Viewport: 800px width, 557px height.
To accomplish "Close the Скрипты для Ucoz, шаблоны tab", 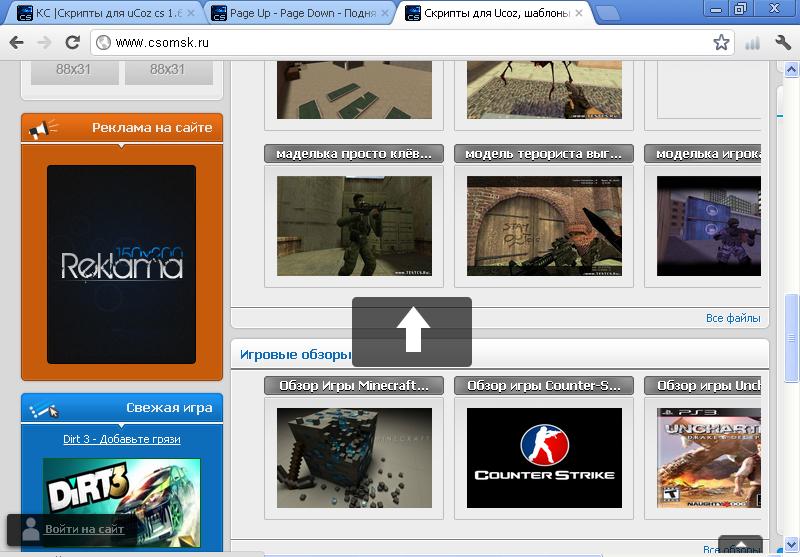I will point(579,13).
